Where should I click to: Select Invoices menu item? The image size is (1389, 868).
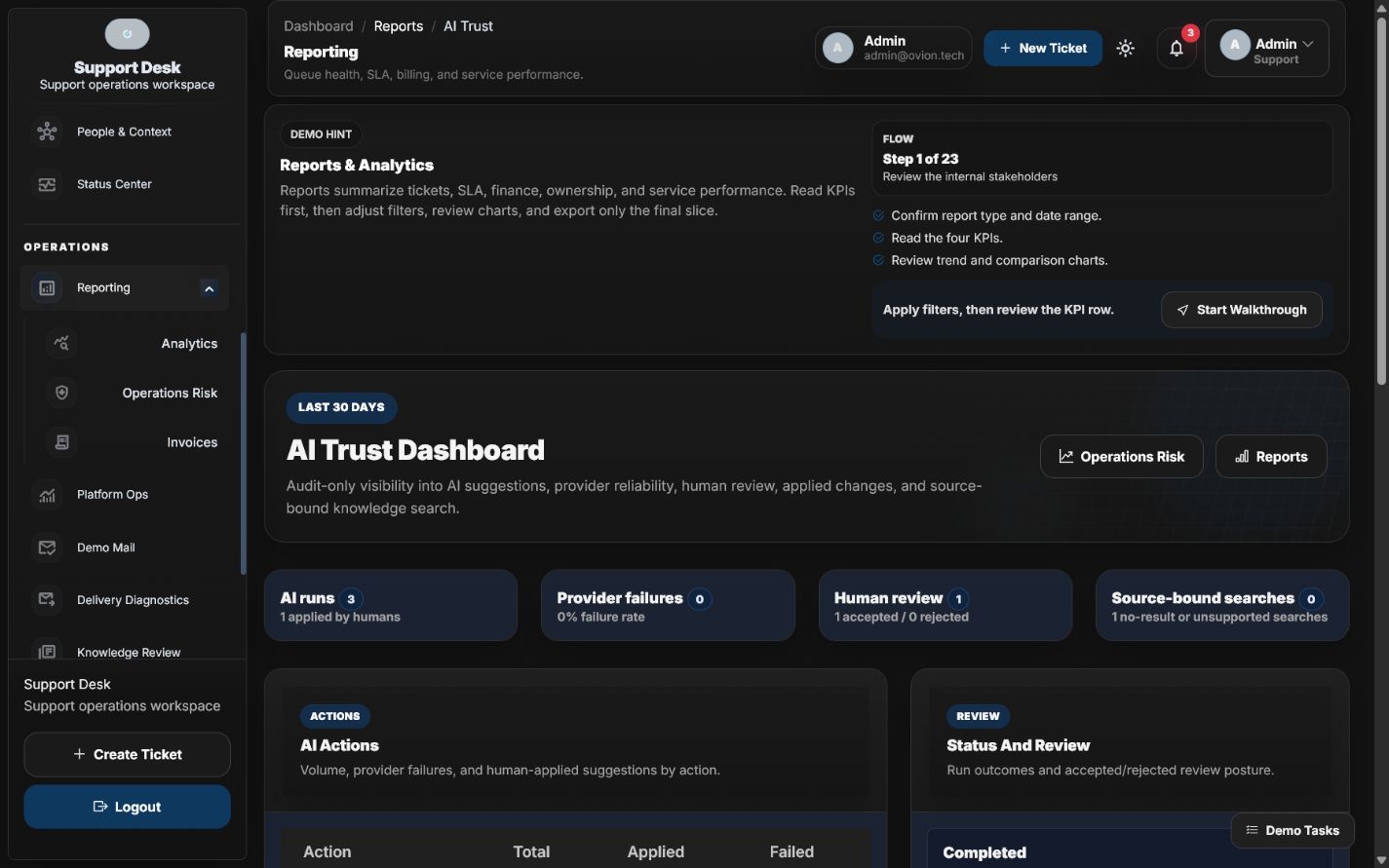pos(132,442)
